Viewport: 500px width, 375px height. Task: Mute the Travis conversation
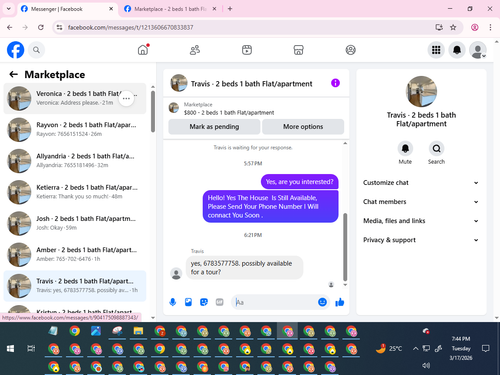[x=405, y=149]
